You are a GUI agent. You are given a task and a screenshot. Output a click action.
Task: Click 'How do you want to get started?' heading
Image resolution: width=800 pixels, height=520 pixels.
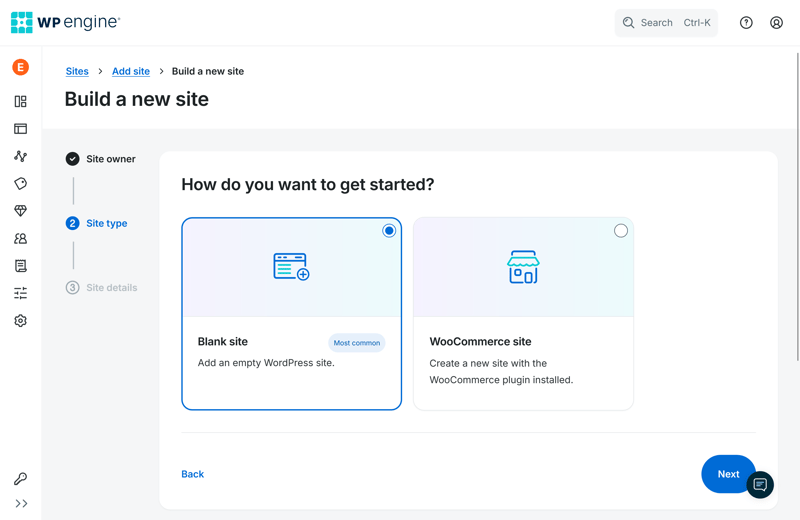point(308,184)
